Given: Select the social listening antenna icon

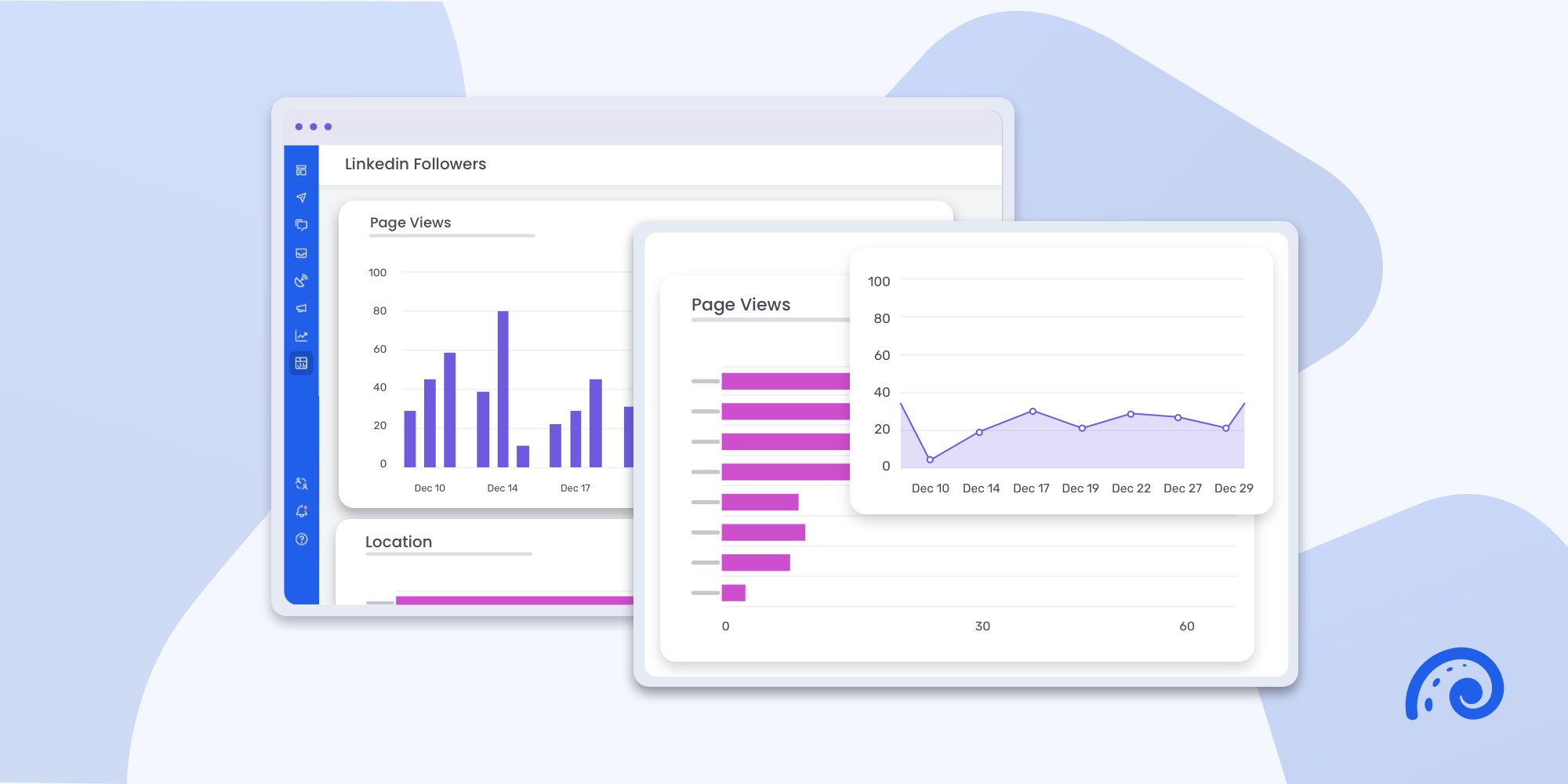Looking at the screenshot, I should pos(302,280).
